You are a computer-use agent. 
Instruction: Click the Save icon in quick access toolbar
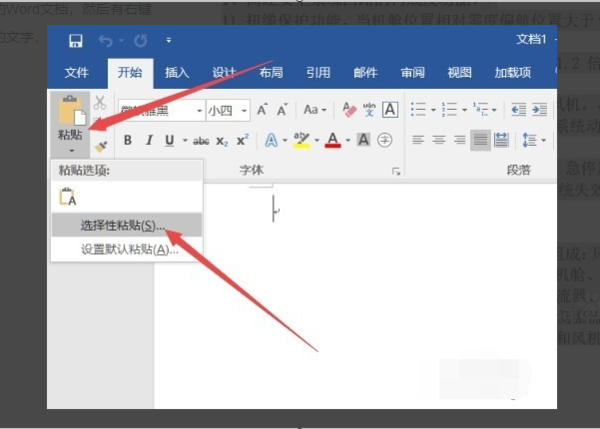(x=75, y=41)
